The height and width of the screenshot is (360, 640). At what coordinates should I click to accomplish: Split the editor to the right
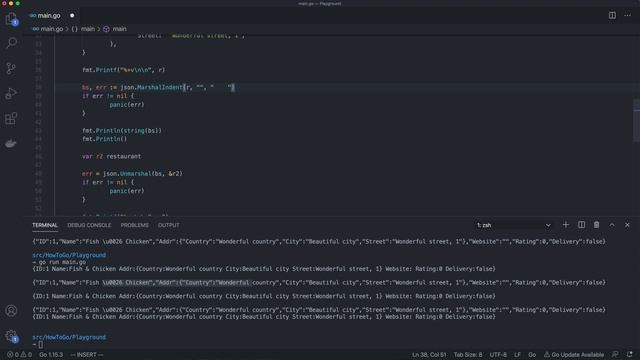(x=612, y=16)
